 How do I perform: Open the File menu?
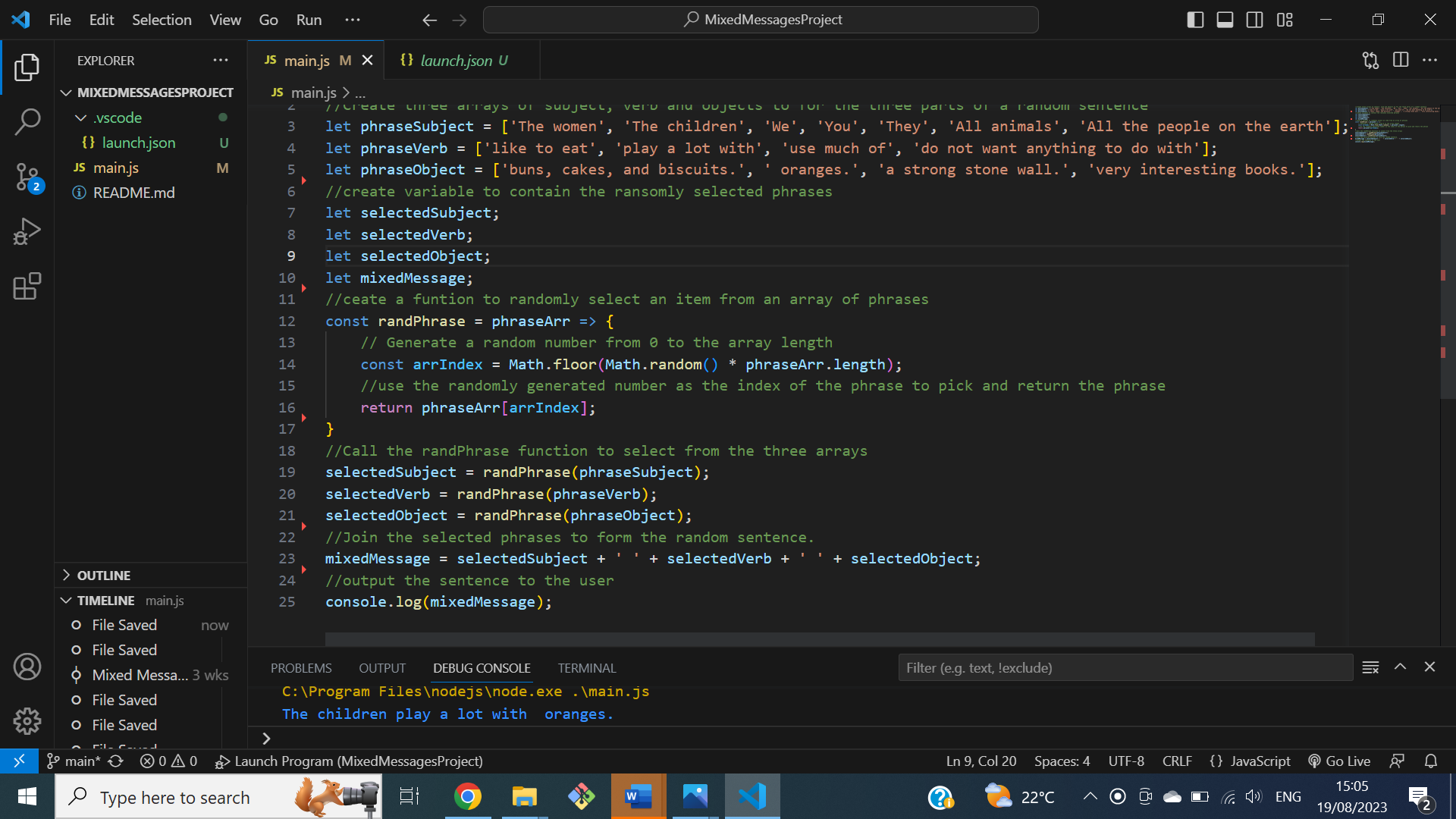(x=60, y=20)
